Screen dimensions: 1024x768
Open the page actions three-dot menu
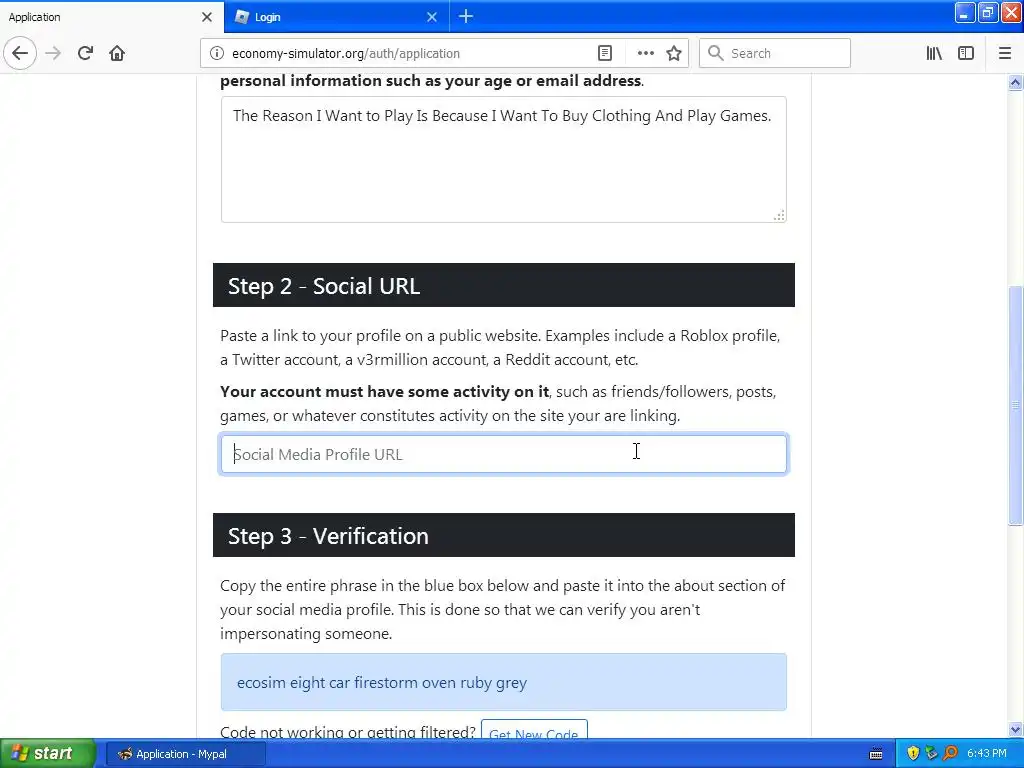(x=645, y=54)
